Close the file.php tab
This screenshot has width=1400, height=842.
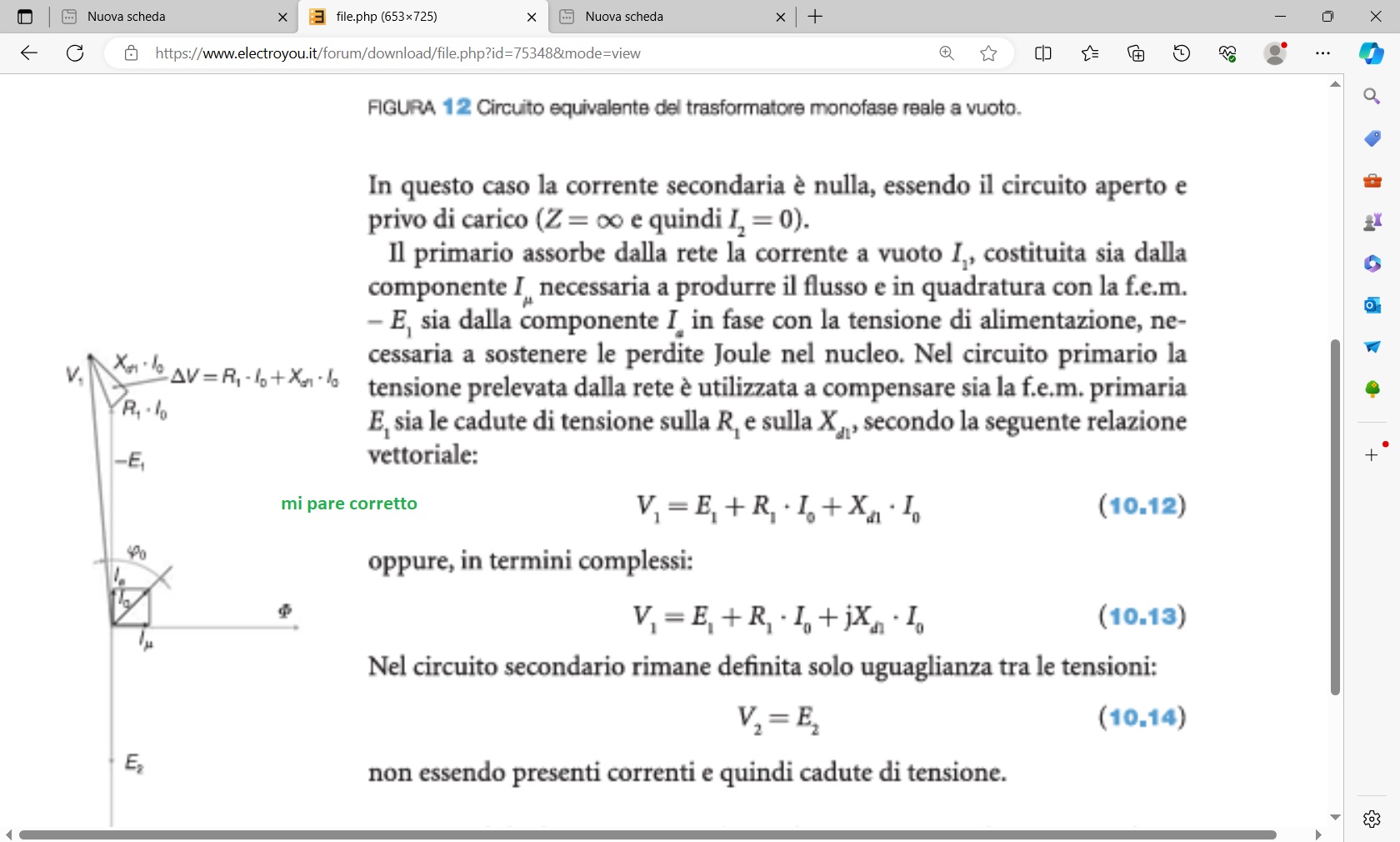532,17
